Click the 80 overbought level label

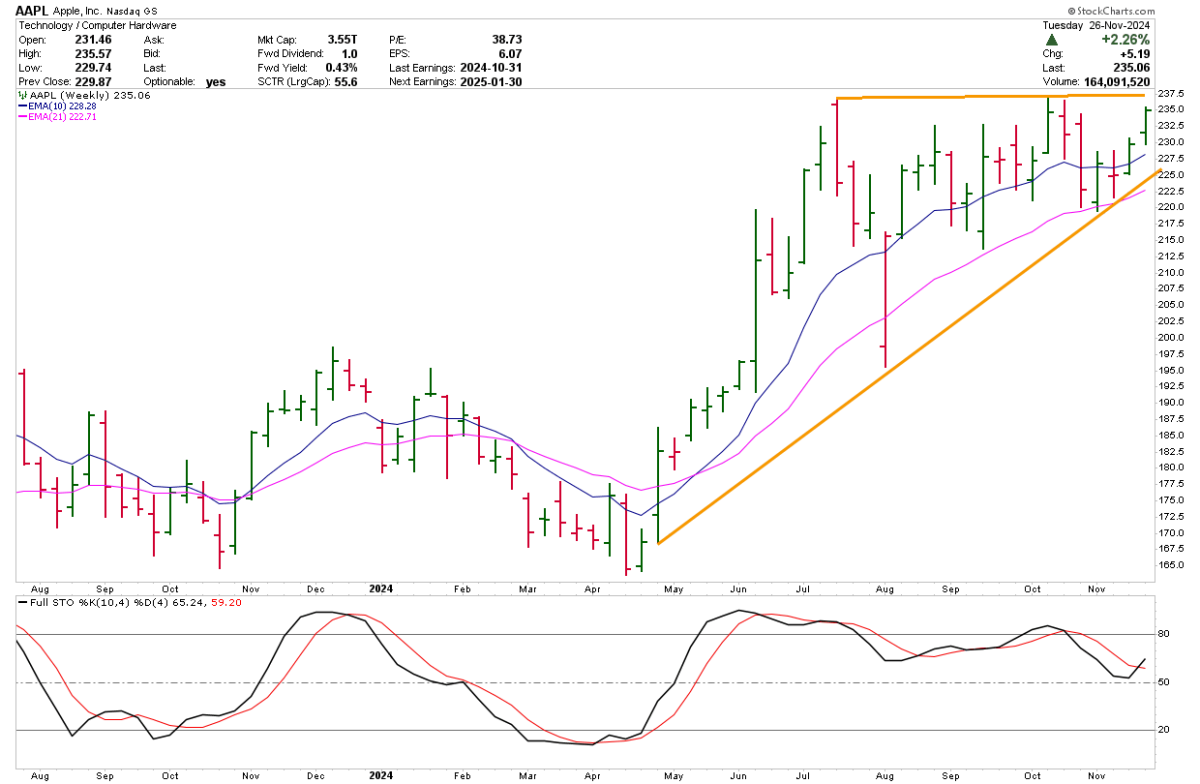click(1162, 634)
